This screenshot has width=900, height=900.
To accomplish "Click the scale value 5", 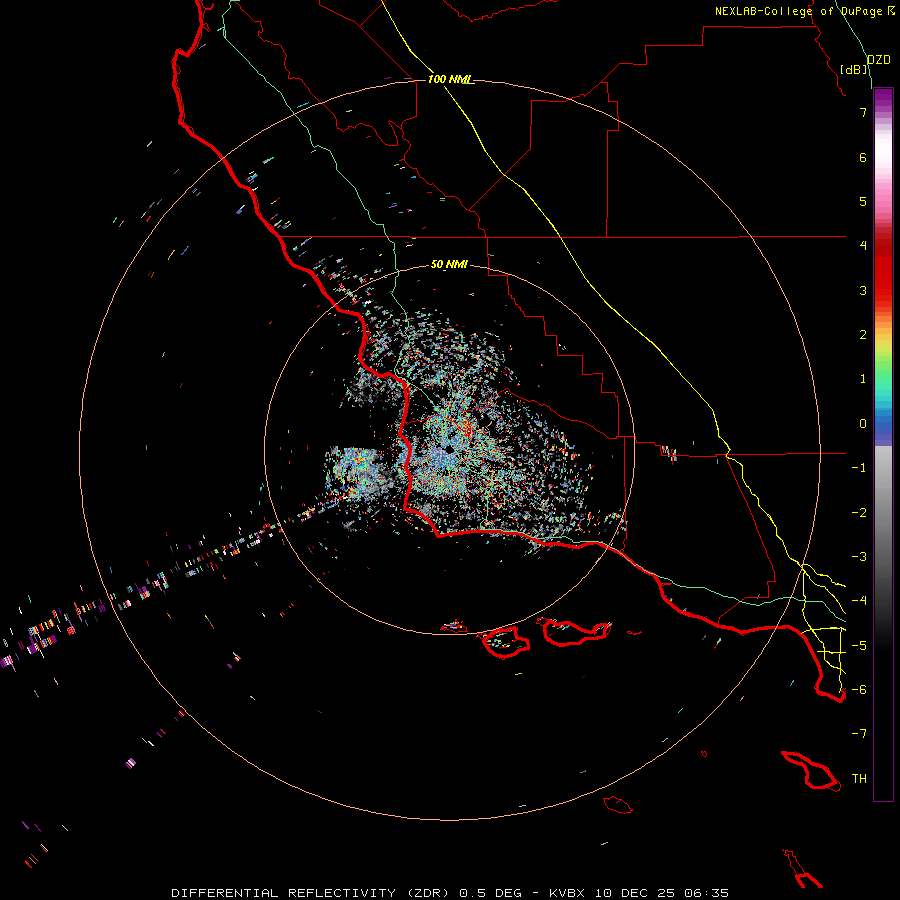I will 863,201.
